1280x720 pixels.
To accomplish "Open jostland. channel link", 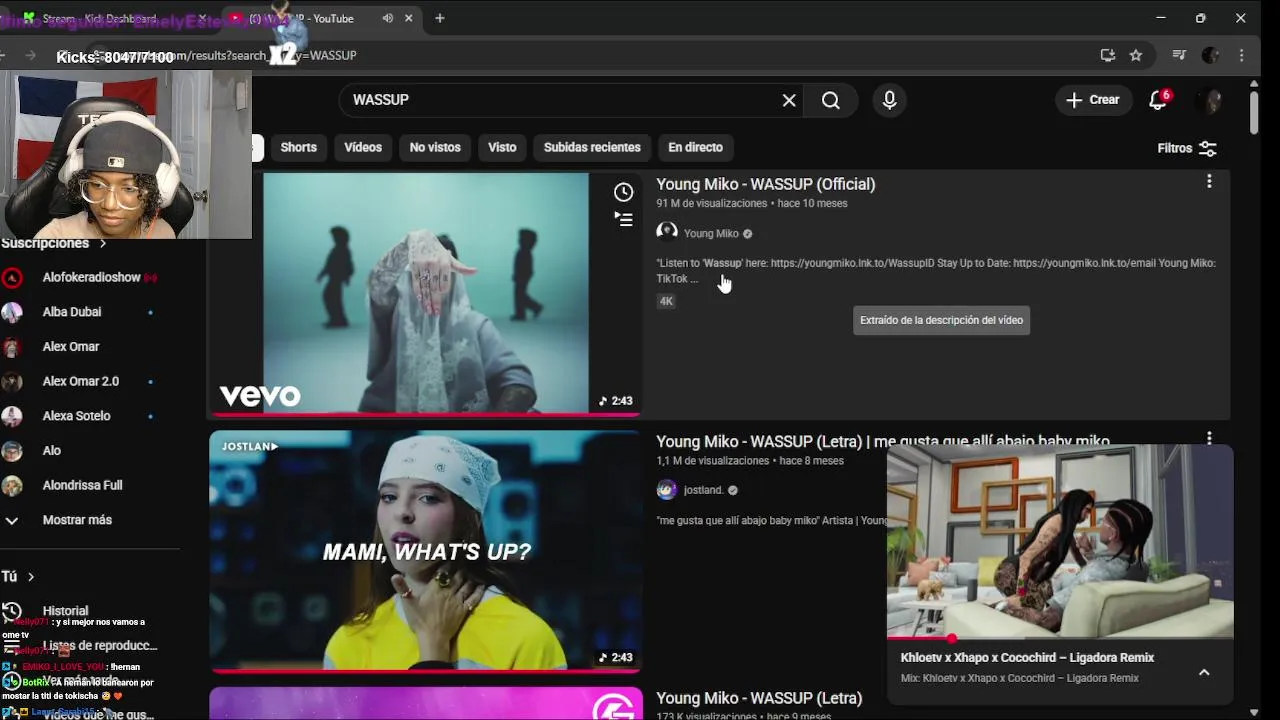I will pyautogui.click(x=703, y=490).
